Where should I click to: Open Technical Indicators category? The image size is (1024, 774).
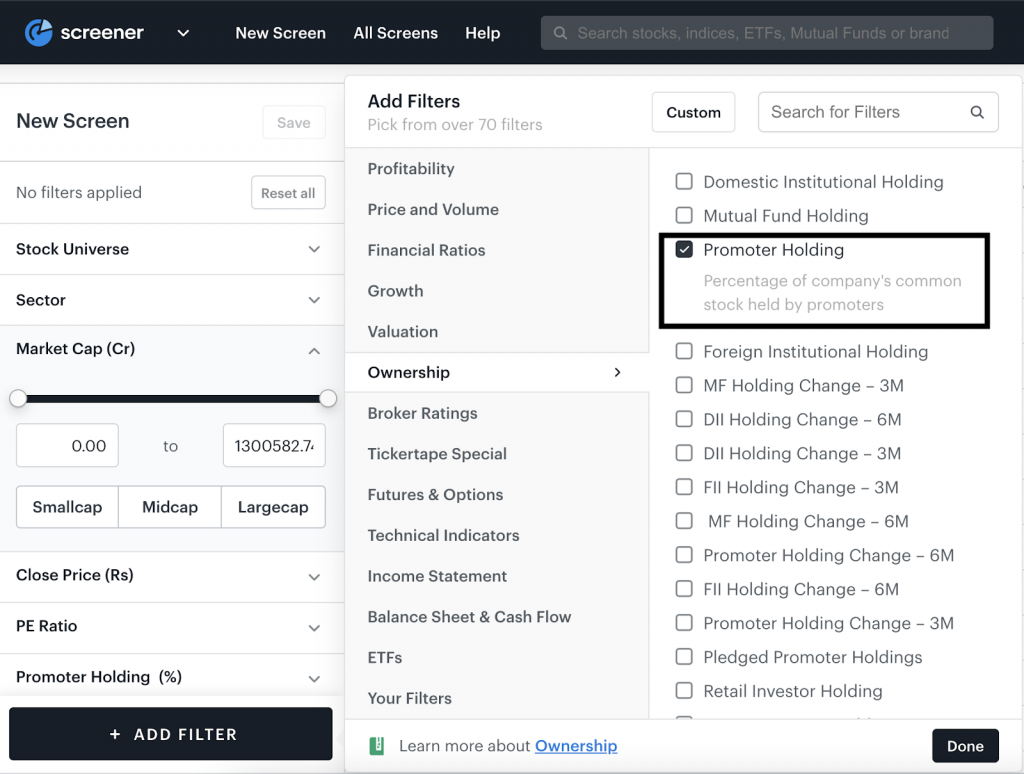(x=496, y=535)
